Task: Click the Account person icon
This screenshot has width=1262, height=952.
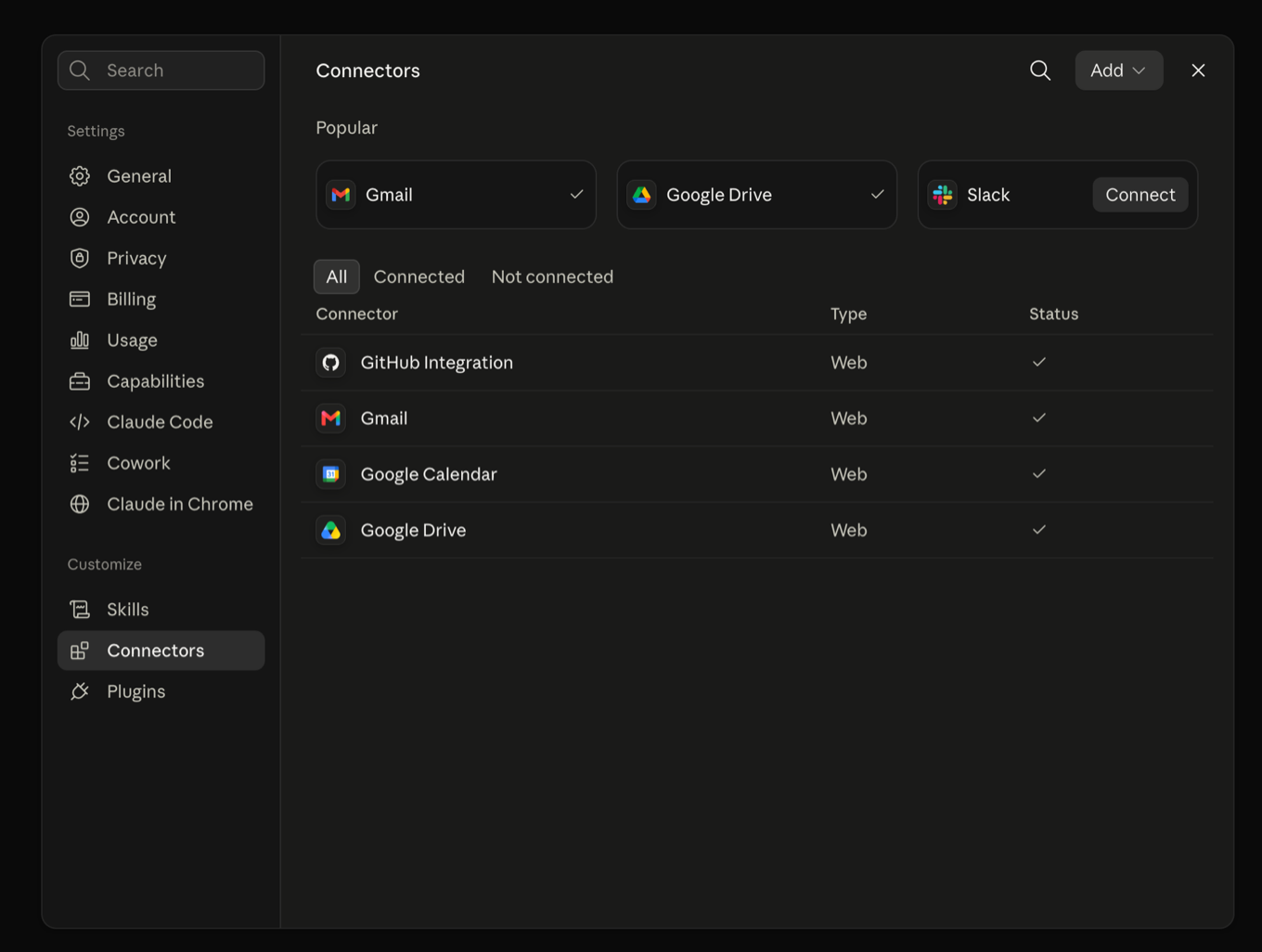Action: pyautogui.click(x=80, y=217)
